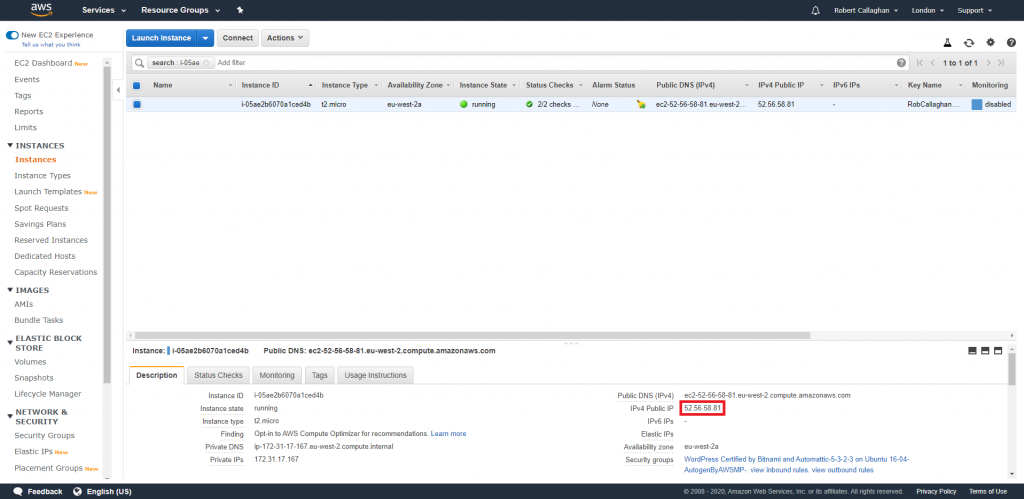The height and width of the screenshot is (499, 1024).
Task: Remove the search : i-05ae filter
Action: (x=206, y=63)
